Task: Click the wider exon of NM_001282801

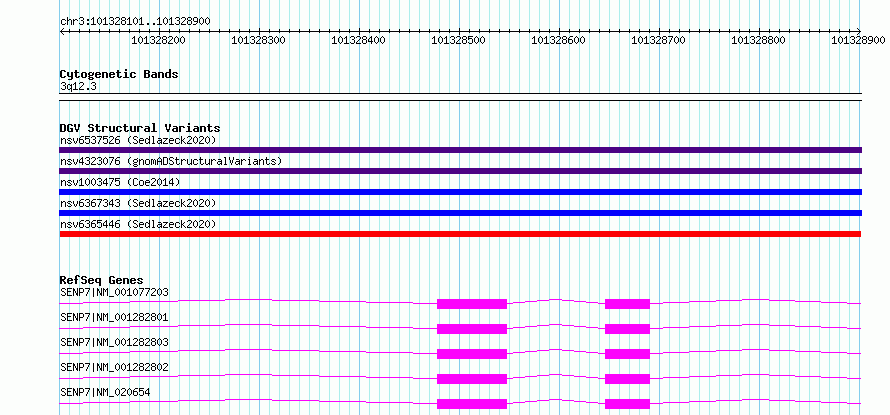Action: click(x=472, y=329)
